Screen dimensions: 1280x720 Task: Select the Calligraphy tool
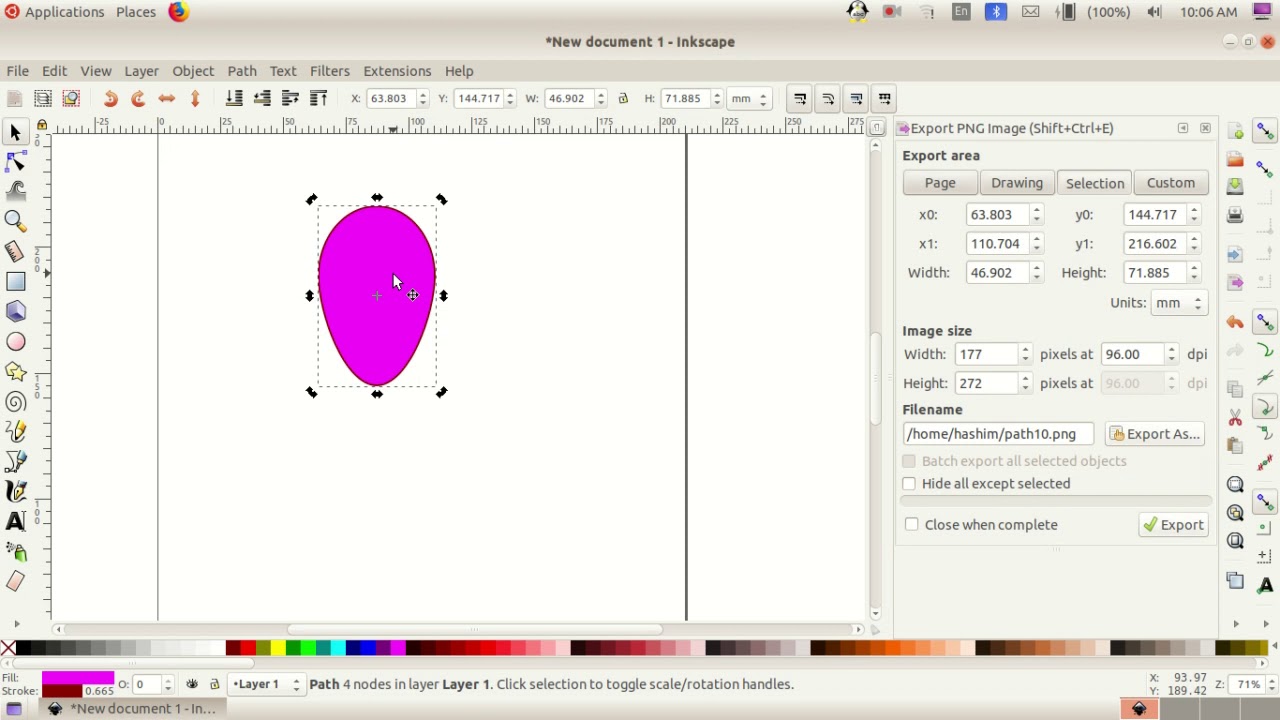click(x=15, y=491)
